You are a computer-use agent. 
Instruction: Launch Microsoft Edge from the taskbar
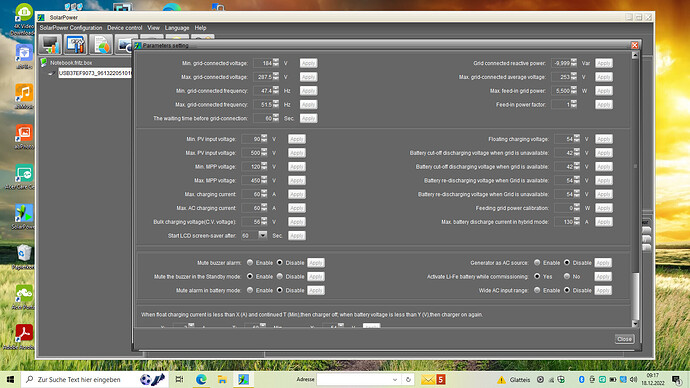201,379
